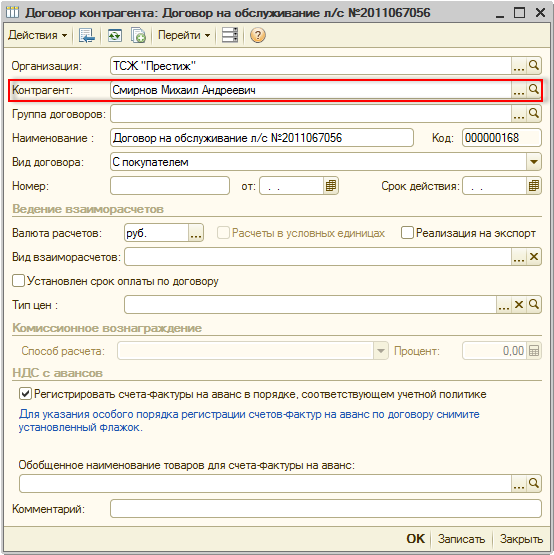Click the copy-with-plus toolbar icon
The image size is (554, 555).
click(x=138, y=35)
